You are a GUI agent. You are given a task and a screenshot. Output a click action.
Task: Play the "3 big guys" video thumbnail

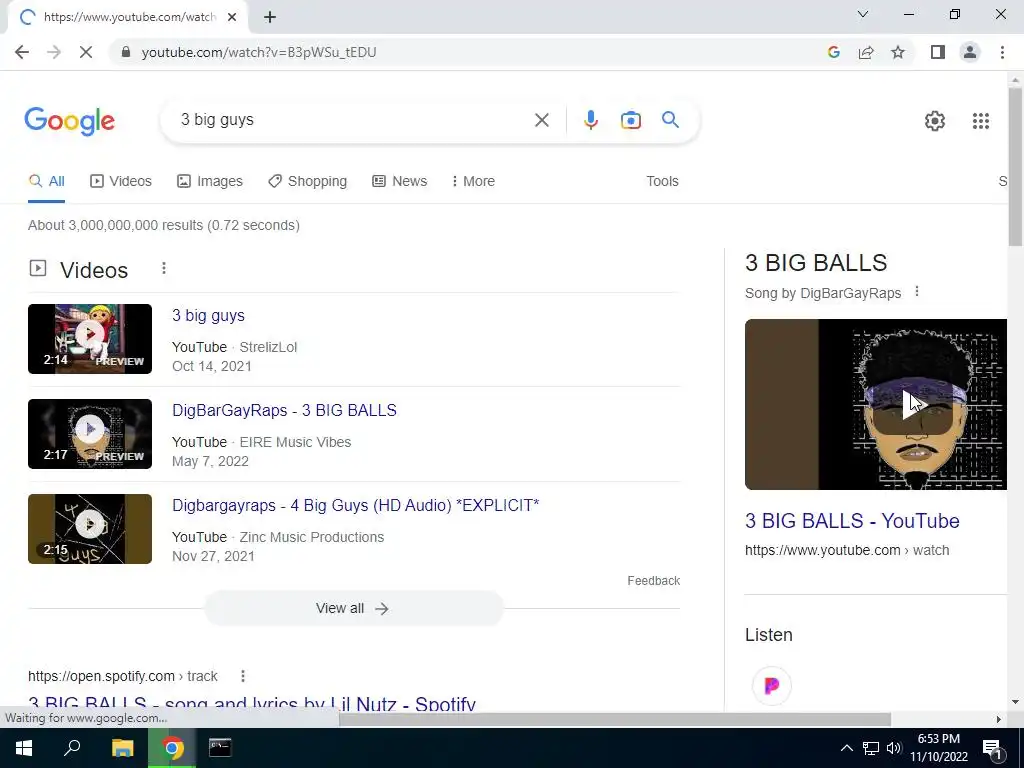(x=90, y=339)
